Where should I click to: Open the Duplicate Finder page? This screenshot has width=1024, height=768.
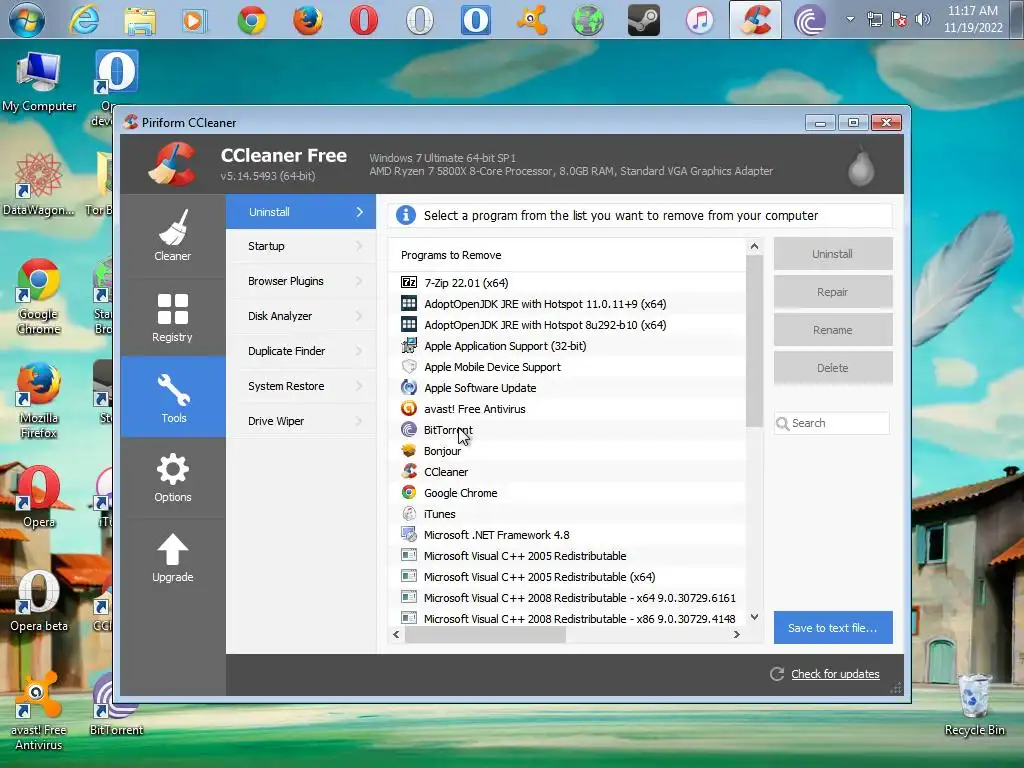point(301,351)
